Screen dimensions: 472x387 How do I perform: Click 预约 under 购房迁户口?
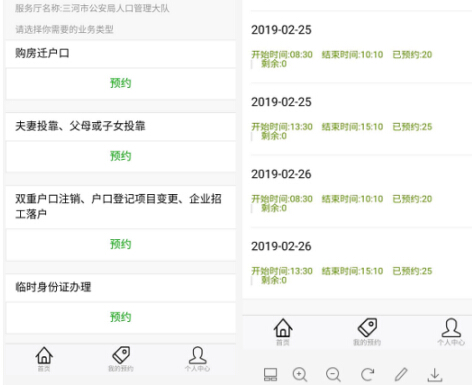pyautogui.click(x=121, y=83)
